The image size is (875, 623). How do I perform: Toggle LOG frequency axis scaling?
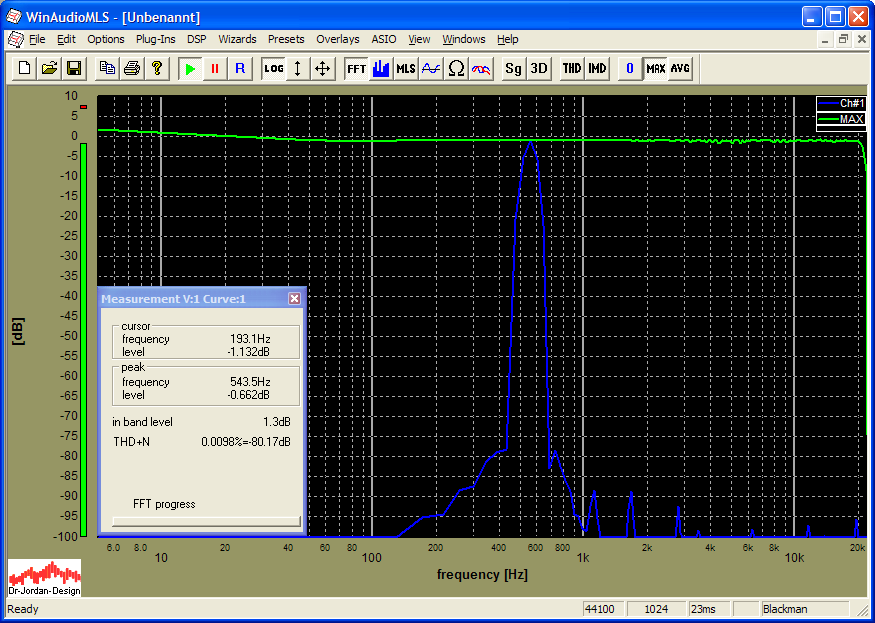click(x=273, y=68)
